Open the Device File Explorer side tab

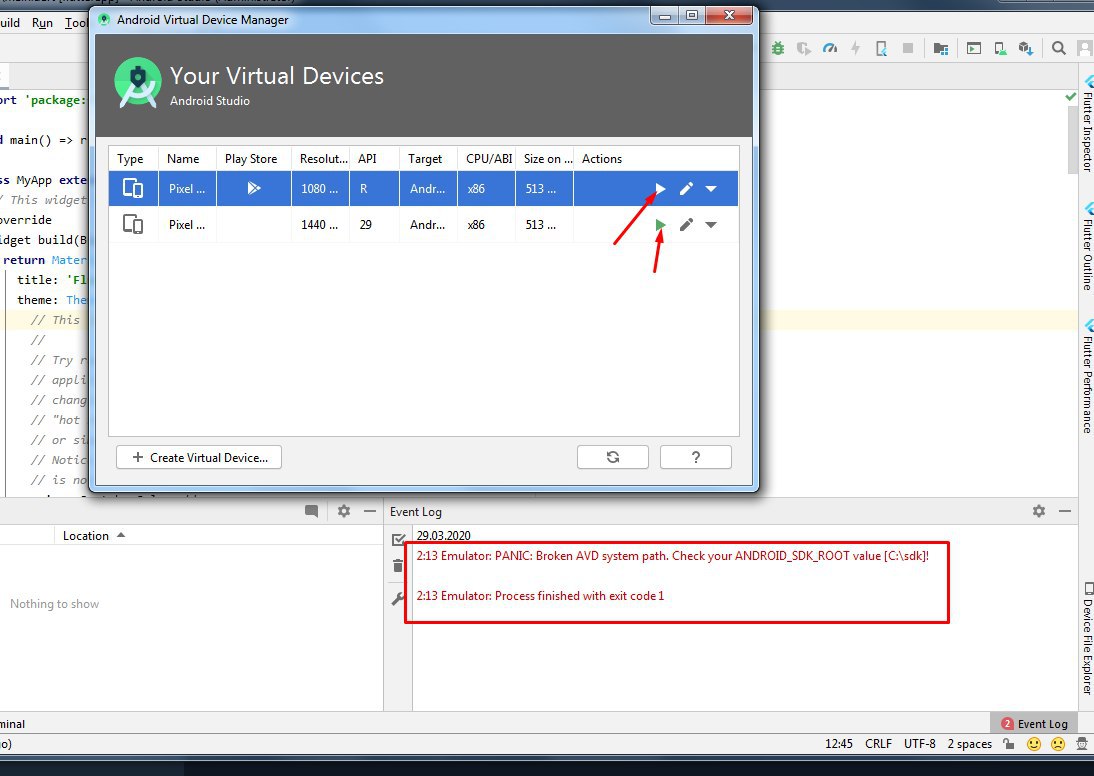coord(1087,639)
